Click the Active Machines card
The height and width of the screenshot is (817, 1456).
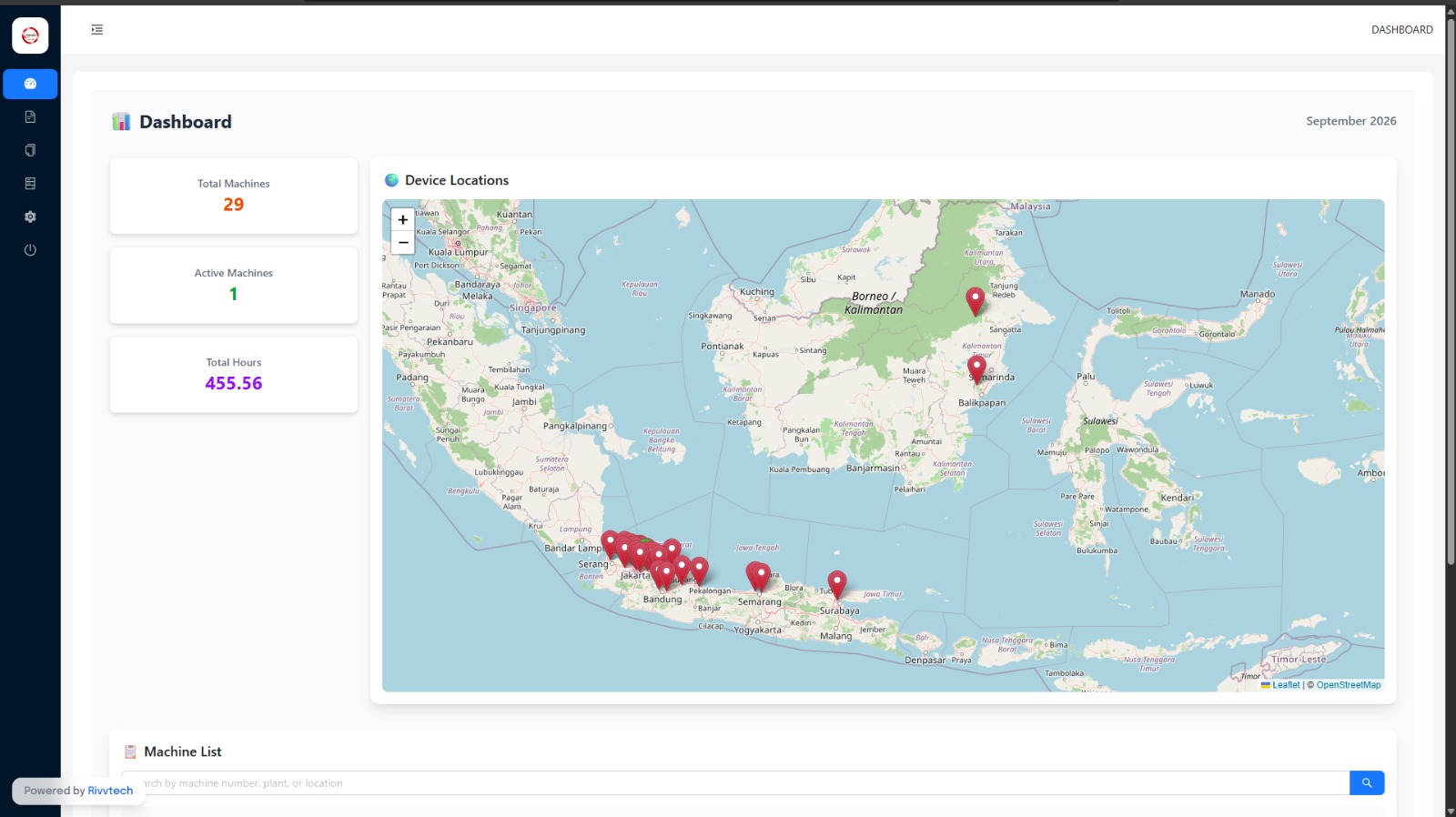(234, 285)
